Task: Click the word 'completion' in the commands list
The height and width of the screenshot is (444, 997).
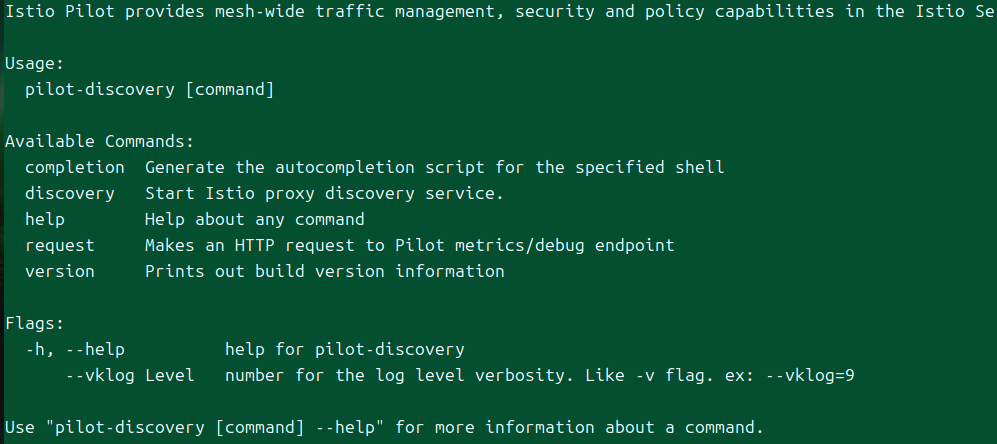Action: tap(75, 167)
